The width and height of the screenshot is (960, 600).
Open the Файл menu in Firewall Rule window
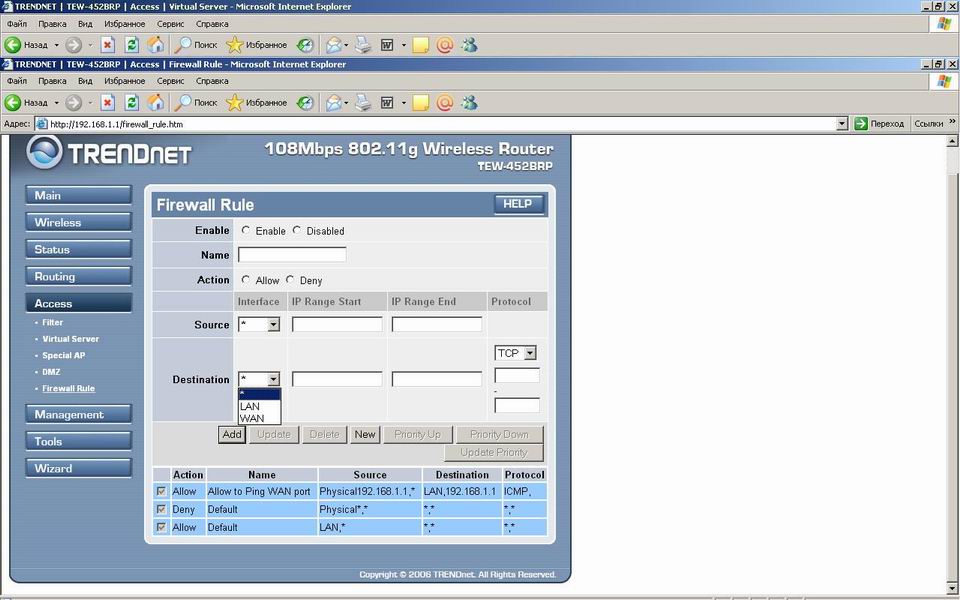click(17, 81)
